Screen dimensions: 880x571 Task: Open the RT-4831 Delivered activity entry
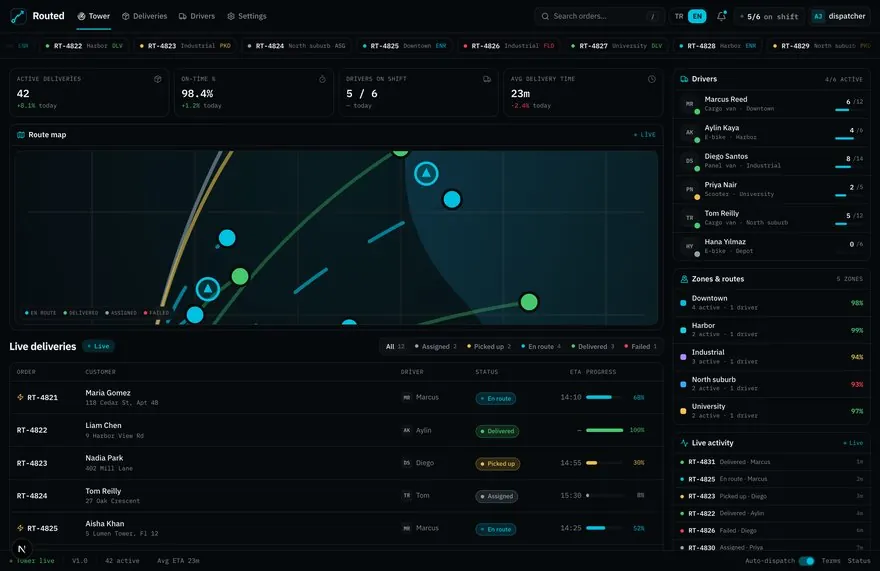[x=772, y=462]
